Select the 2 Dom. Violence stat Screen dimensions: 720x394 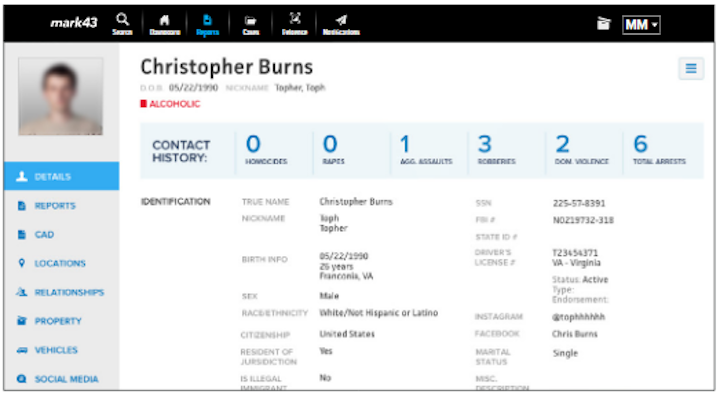581,149
